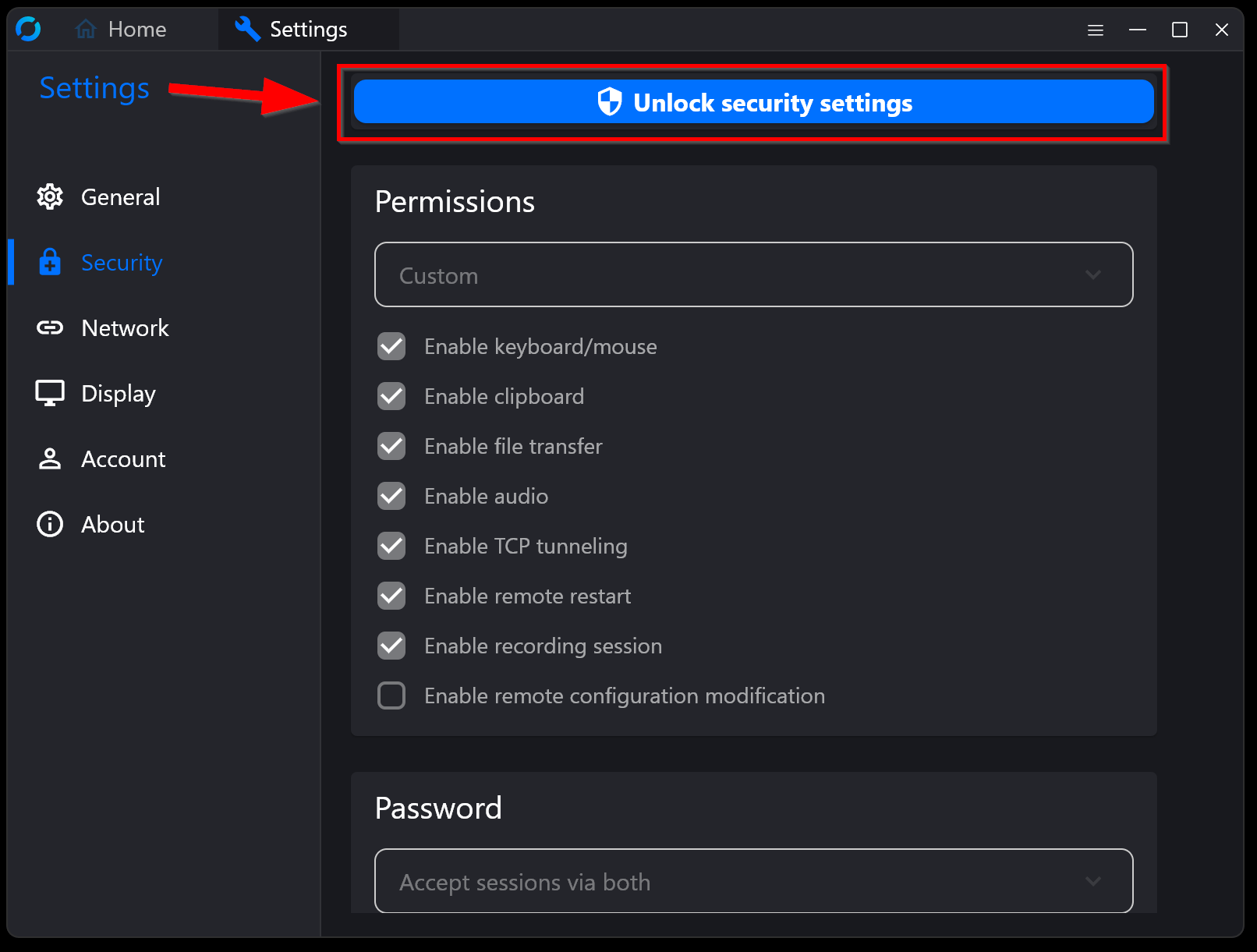1257x952 pixels.
Task: Click the Account person icon
Action: 50,458
